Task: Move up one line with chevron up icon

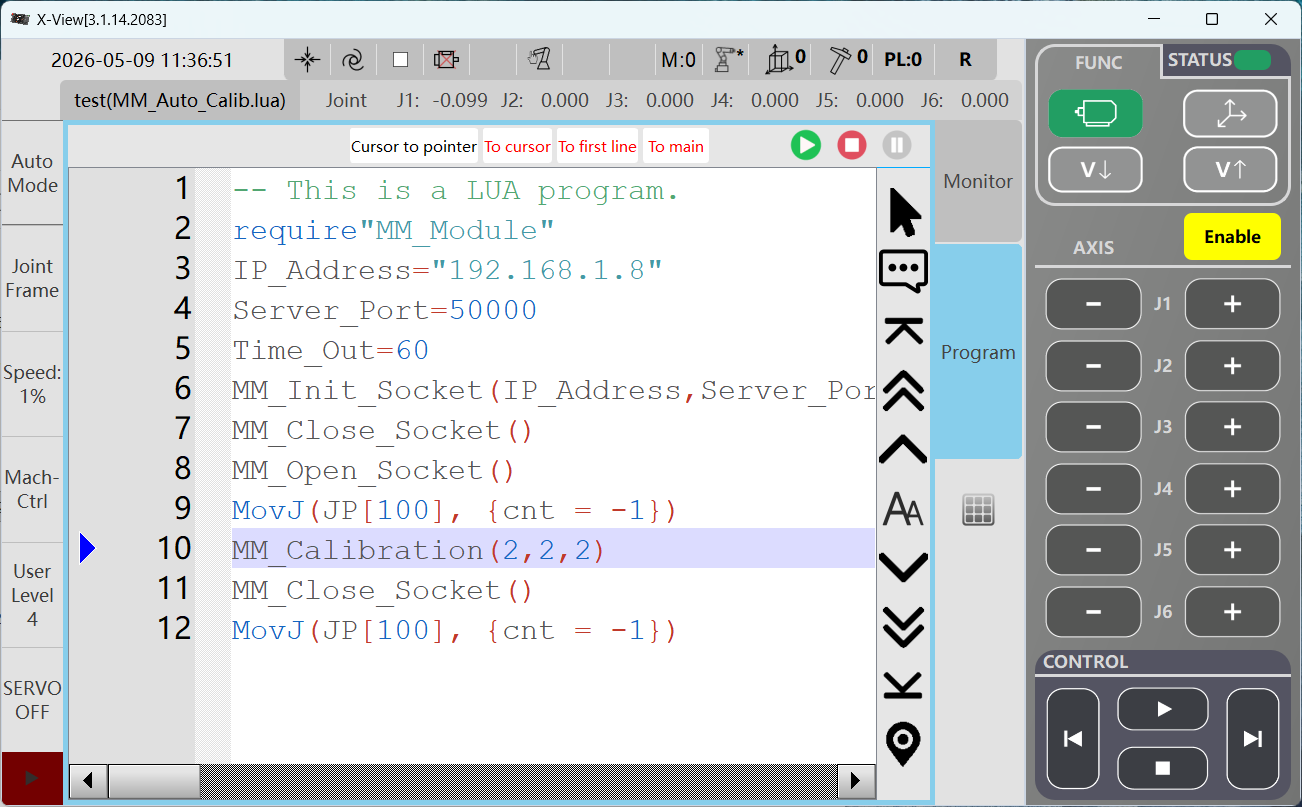Action: coord(904,449)
